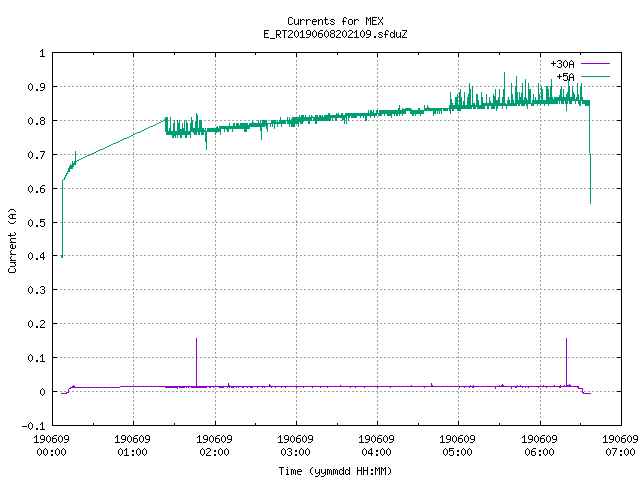
Task: Click the green +5A legend line sample
Action: click(595, 76)
